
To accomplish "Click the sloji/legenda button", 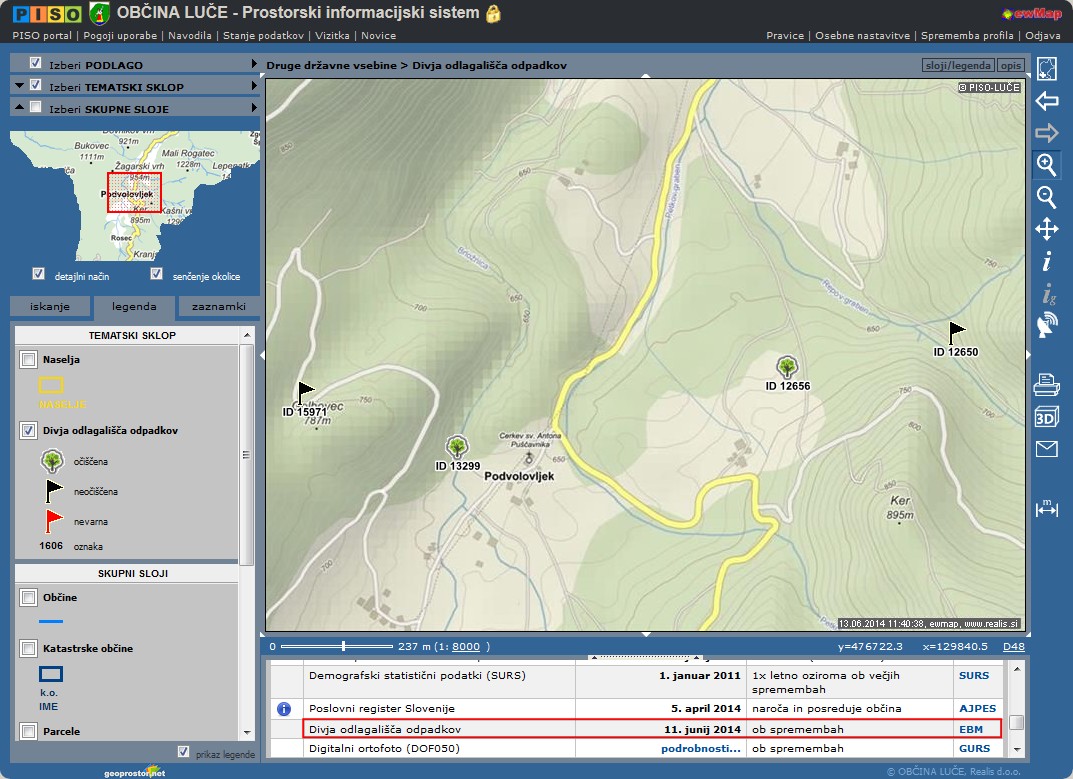I will tap(957, 66).
